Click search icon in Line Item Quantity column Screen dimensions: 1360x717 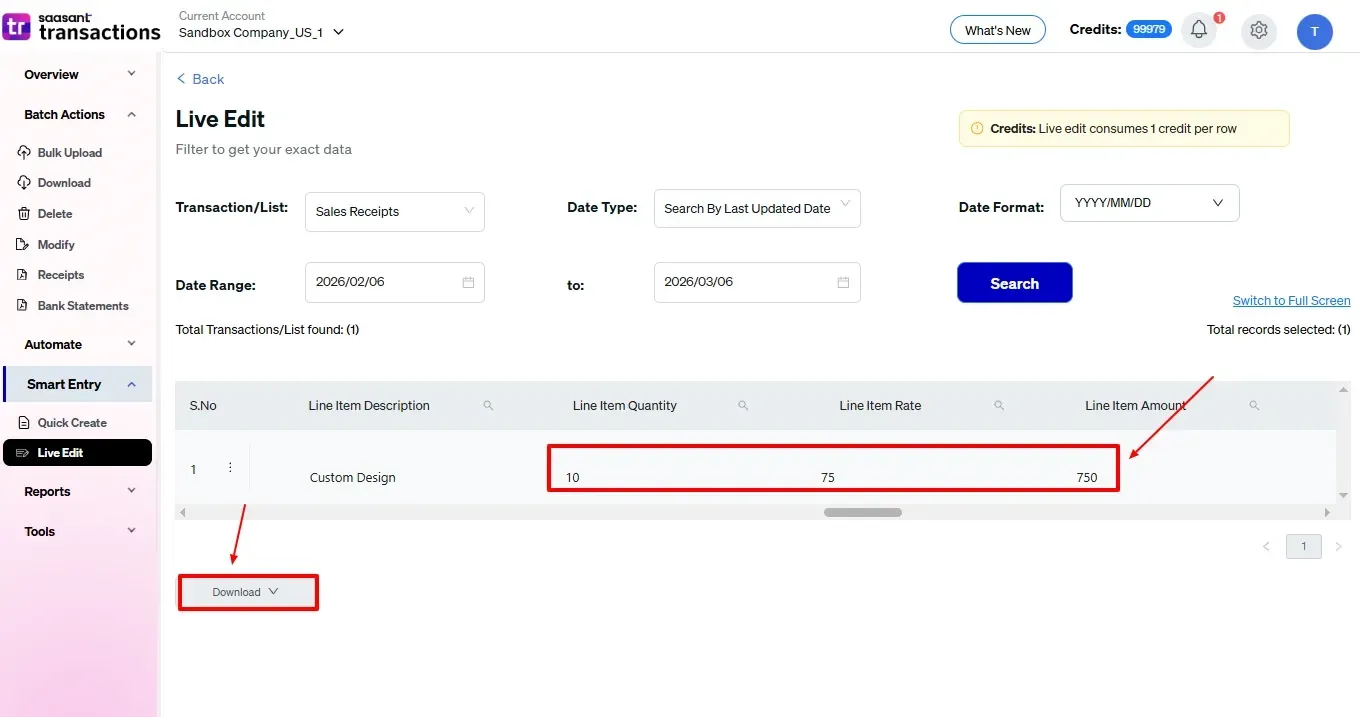click(x=743, y=406)
